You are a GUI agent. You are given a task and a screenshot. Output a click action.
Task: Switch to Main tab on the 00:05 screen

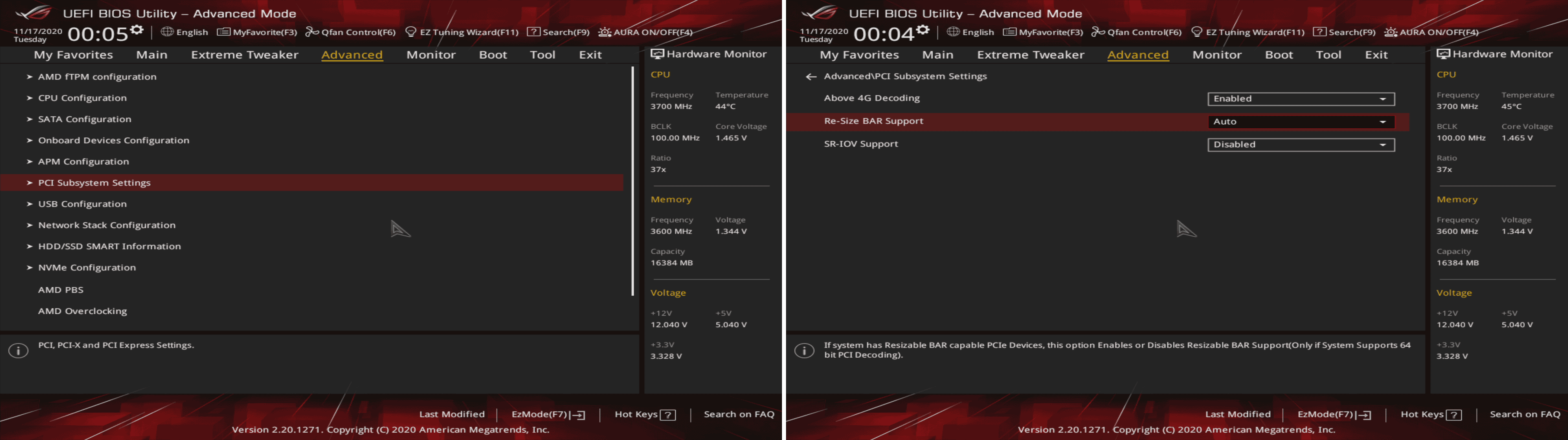(152, 55)
